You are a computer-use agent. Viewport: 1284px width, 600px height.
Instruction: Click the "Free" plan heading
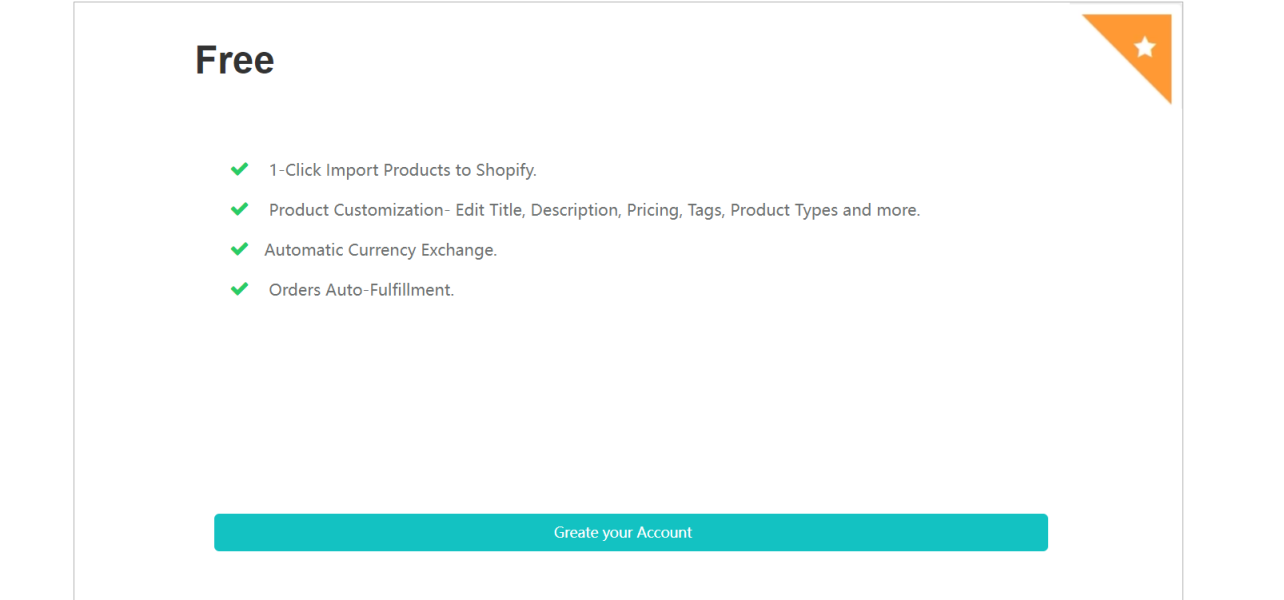coord(234,60)
